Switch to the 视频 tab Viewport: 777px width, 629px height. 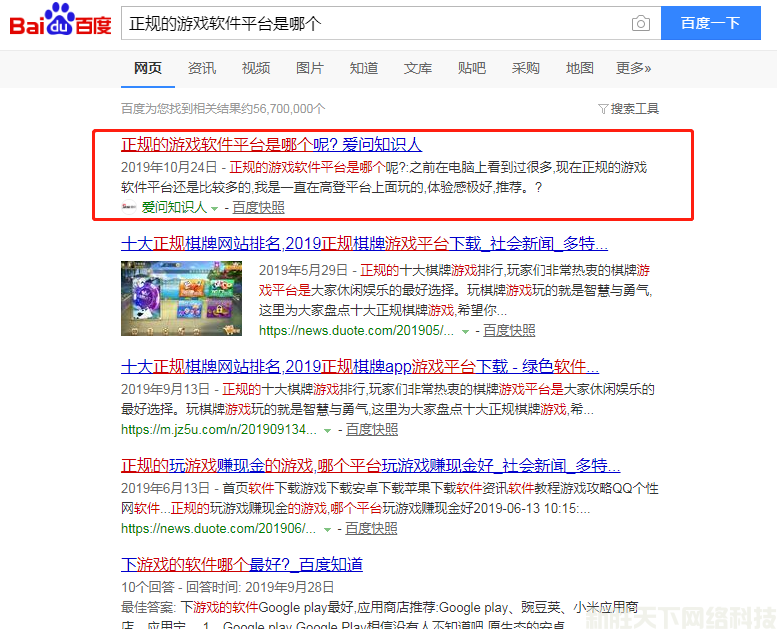tap(256, 68)
